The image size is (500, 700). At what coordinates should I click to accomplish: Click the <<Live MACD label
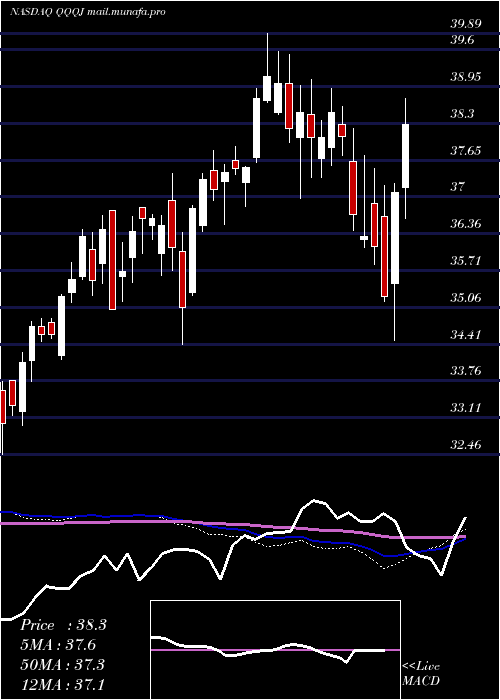[x=421, y=673]
